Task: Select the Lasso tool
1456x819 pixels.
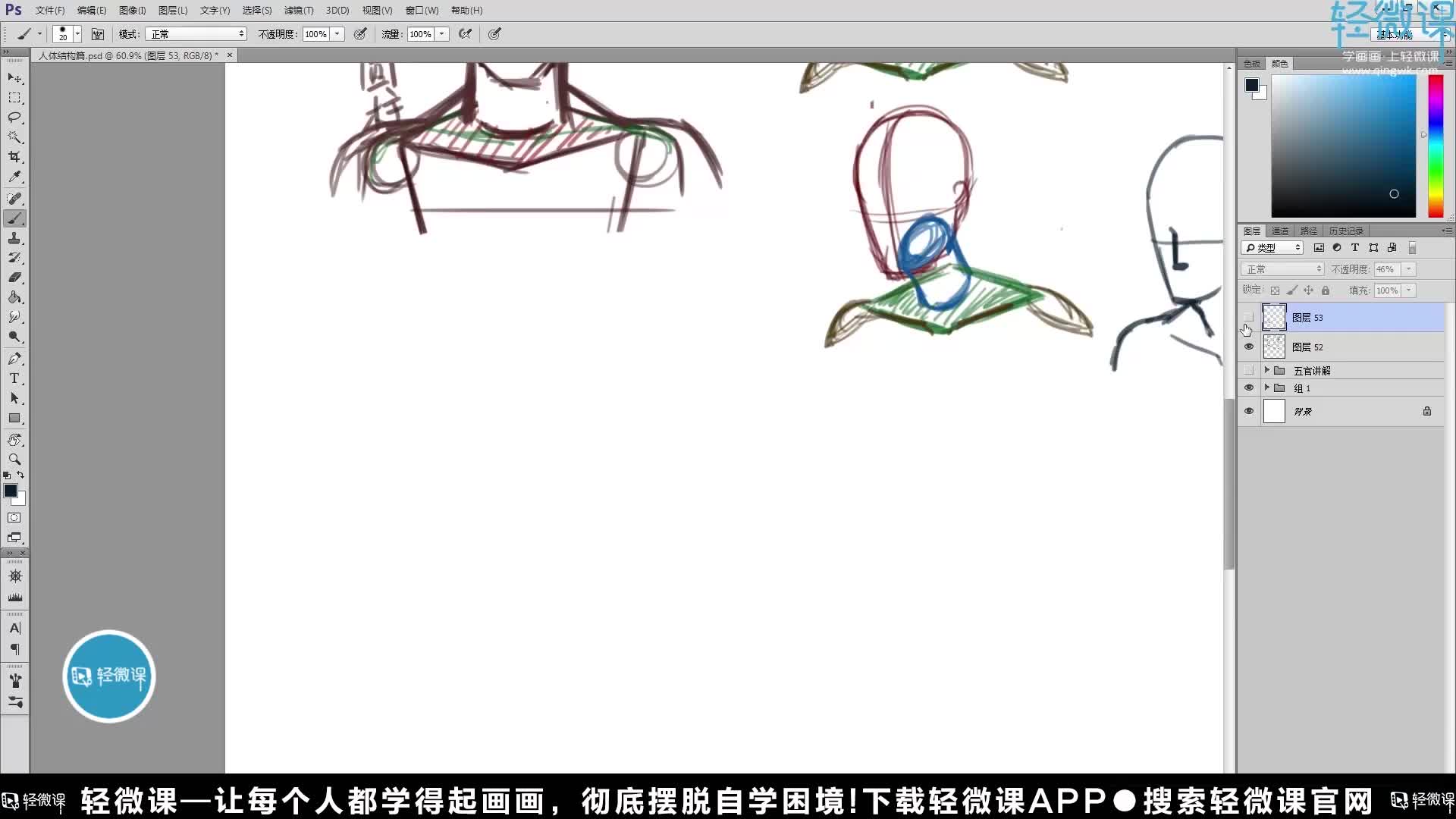Action: click(x=14, y=118)
